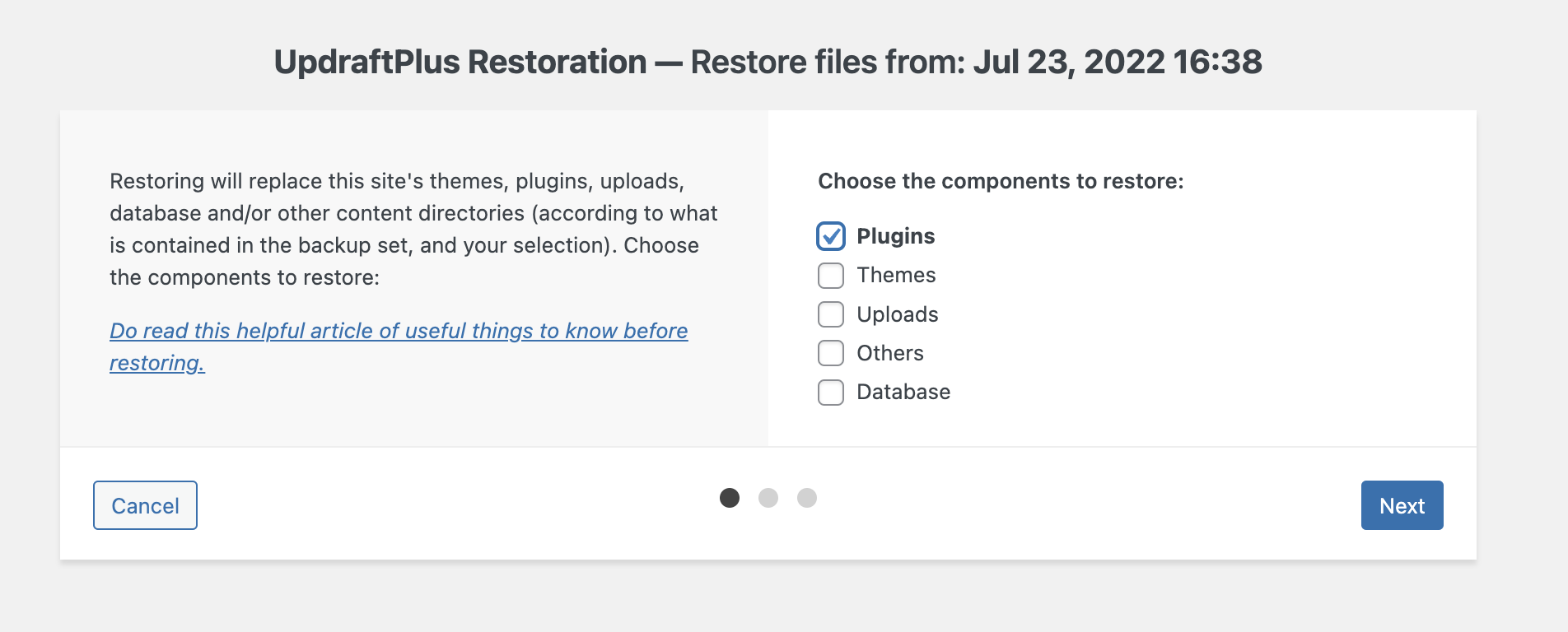Go to the third step indicator dot
The height and width of the screenshot is (632, 1568).
[x=807, y=498]
